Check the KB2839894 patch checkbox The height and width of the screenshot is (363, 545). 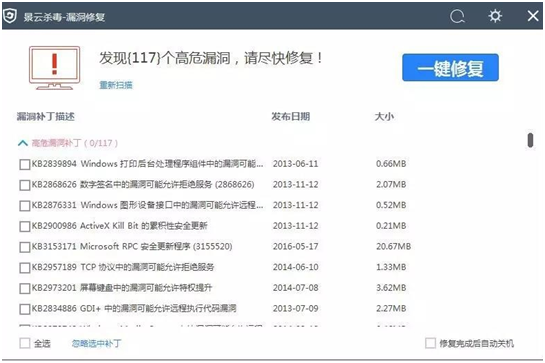[x=25, y=164]
